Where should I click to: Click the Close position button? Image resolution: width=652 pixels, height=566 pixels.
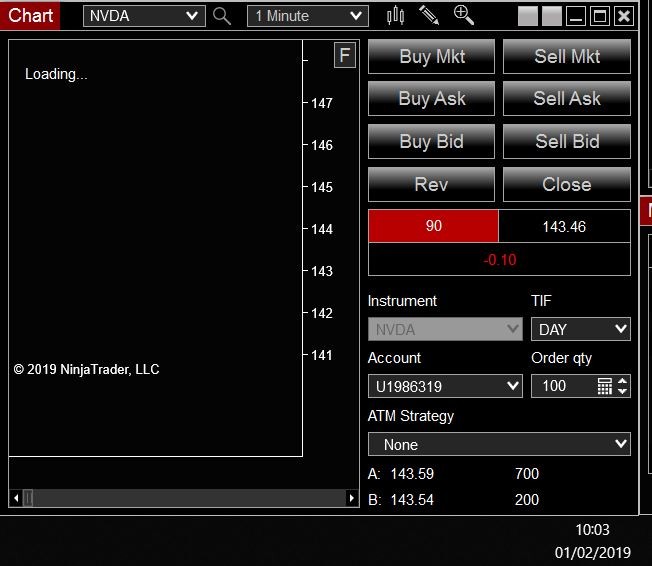[x=567, y=184]
